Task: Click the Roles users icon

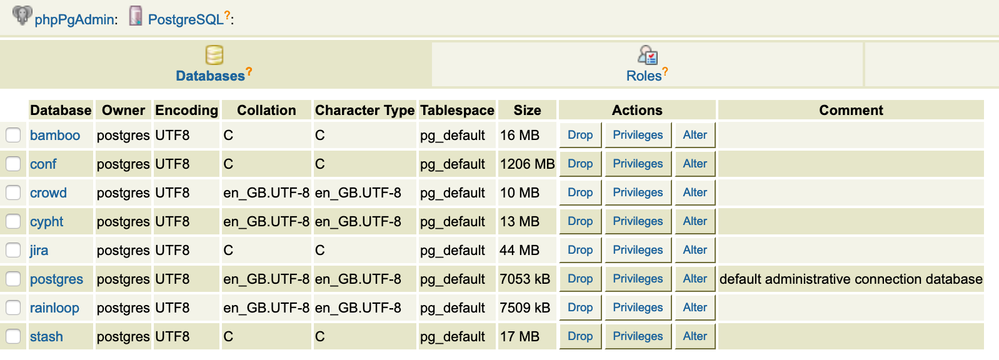Action: pyautogui.click(x=647, y=55)
